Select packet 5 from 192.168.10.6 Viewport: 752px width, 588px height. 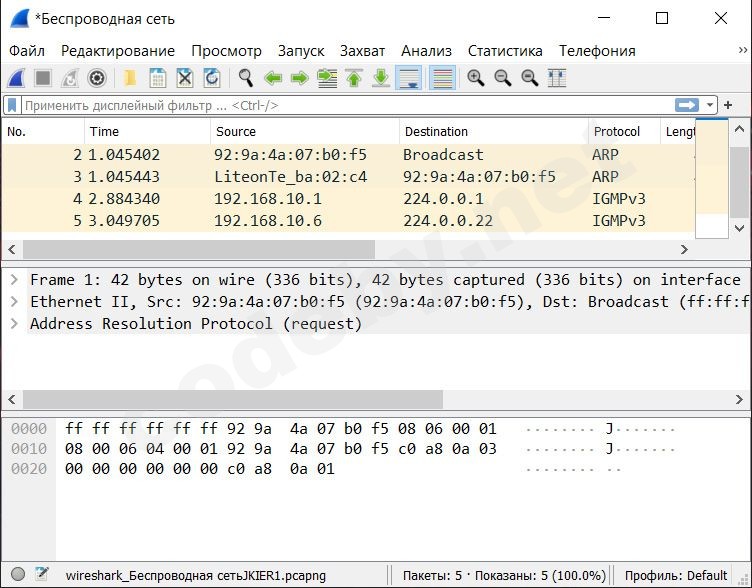tap(348, 221)
